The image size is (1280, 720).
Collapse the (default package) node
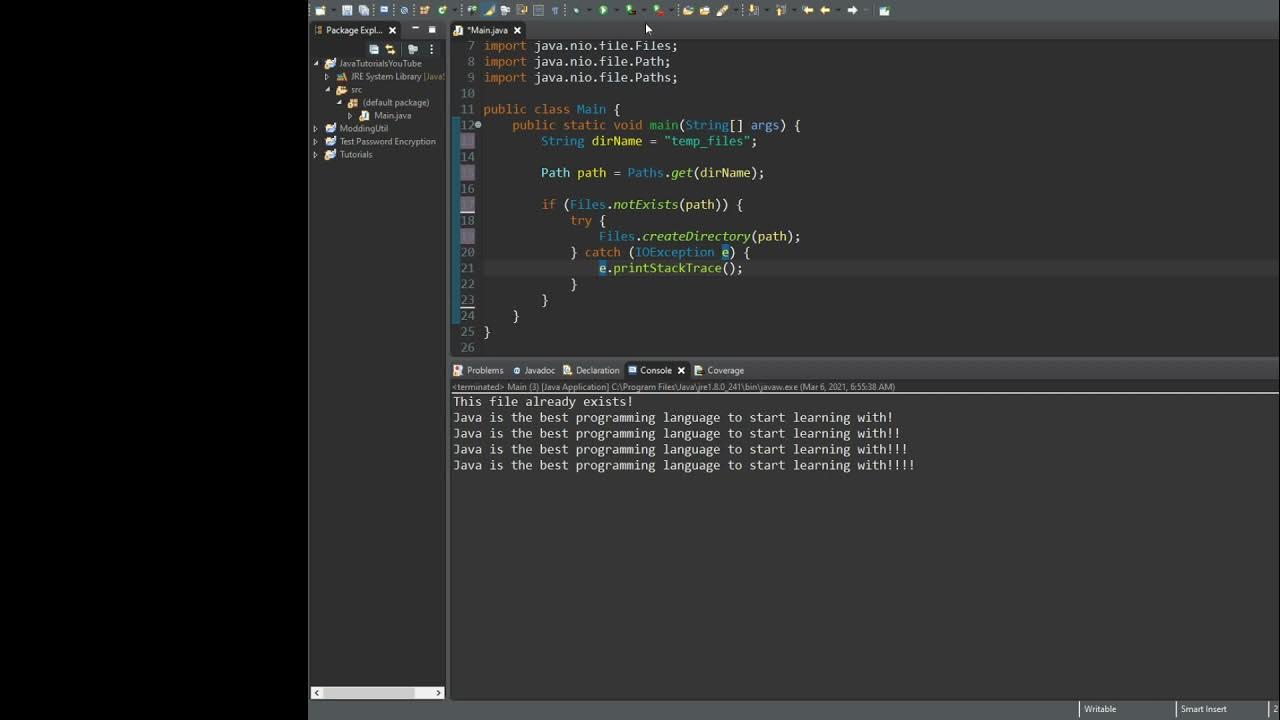click(339, 102)
